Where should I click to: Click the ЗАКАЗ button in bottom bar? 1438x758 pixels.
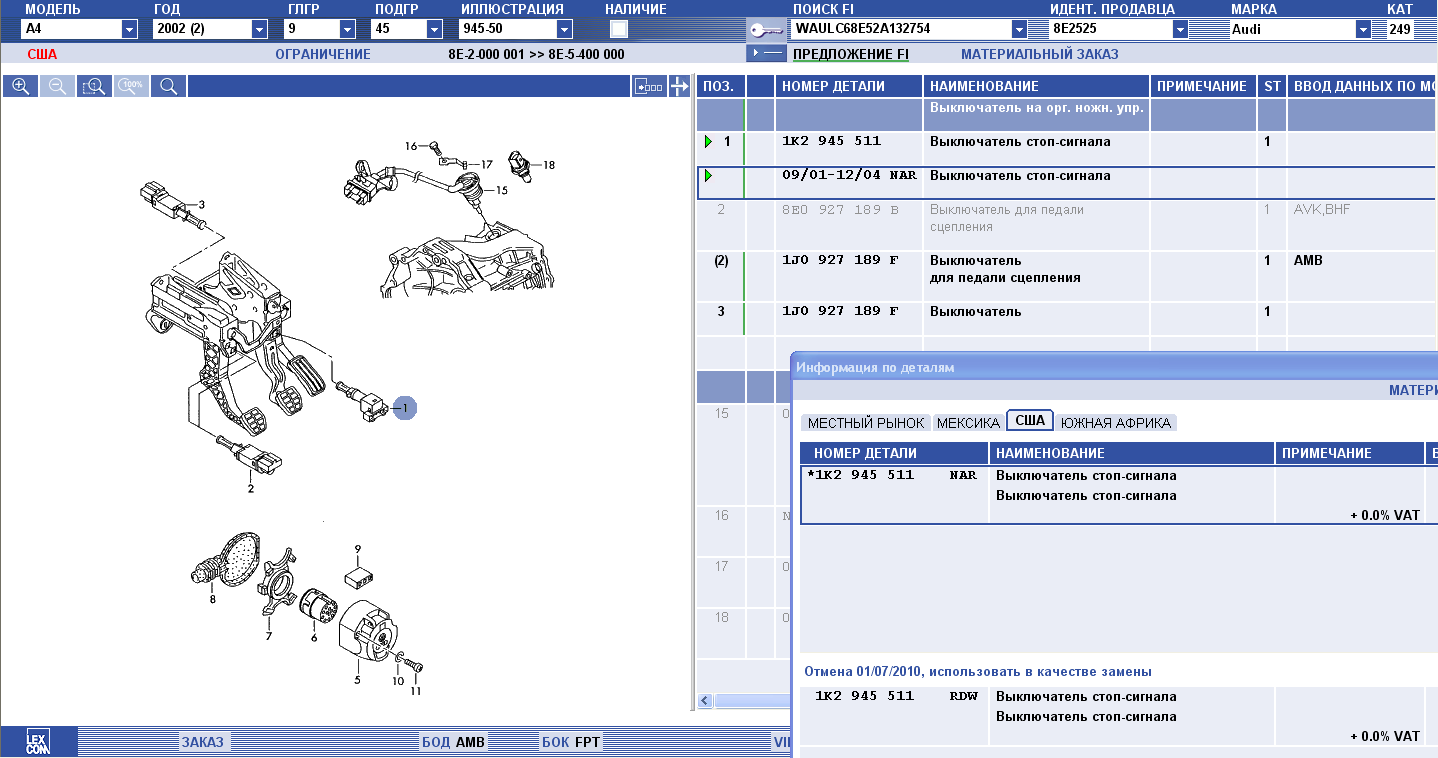[x=203, y=742]
